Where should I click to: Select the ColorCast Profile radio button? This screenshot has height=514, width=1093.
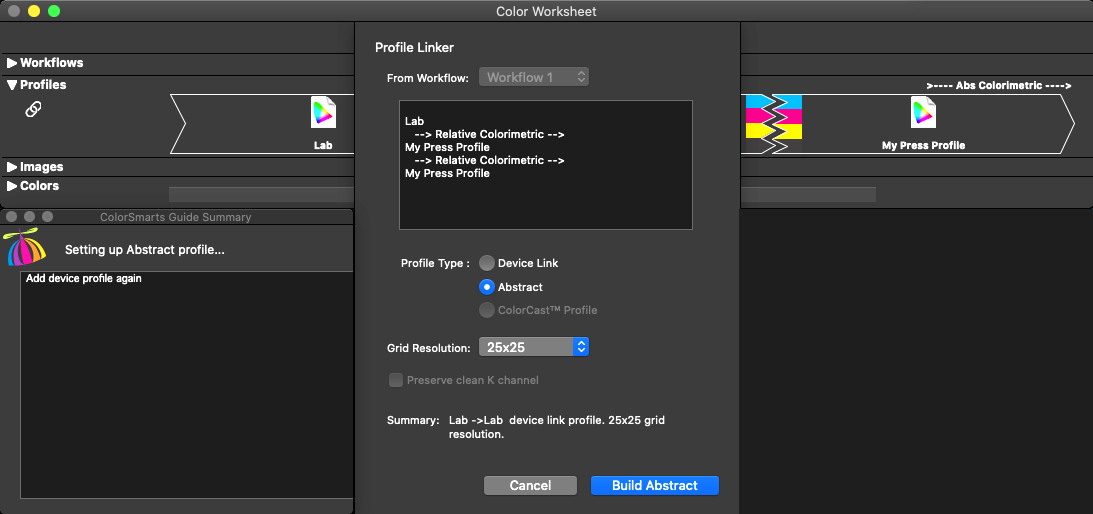point(487,310)
